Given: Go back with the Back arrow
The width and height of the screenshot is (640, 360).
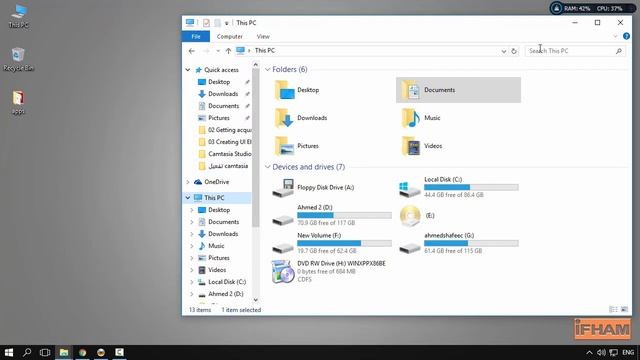Looking at the screenshot, I should [192, 51].
